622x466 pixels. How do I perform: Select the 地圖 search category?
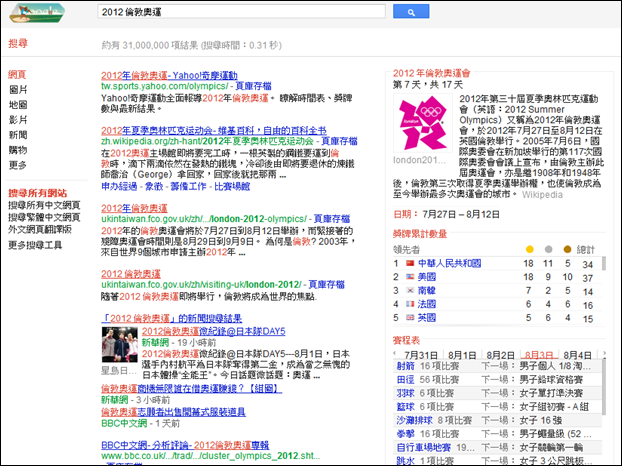pos(18,105)
